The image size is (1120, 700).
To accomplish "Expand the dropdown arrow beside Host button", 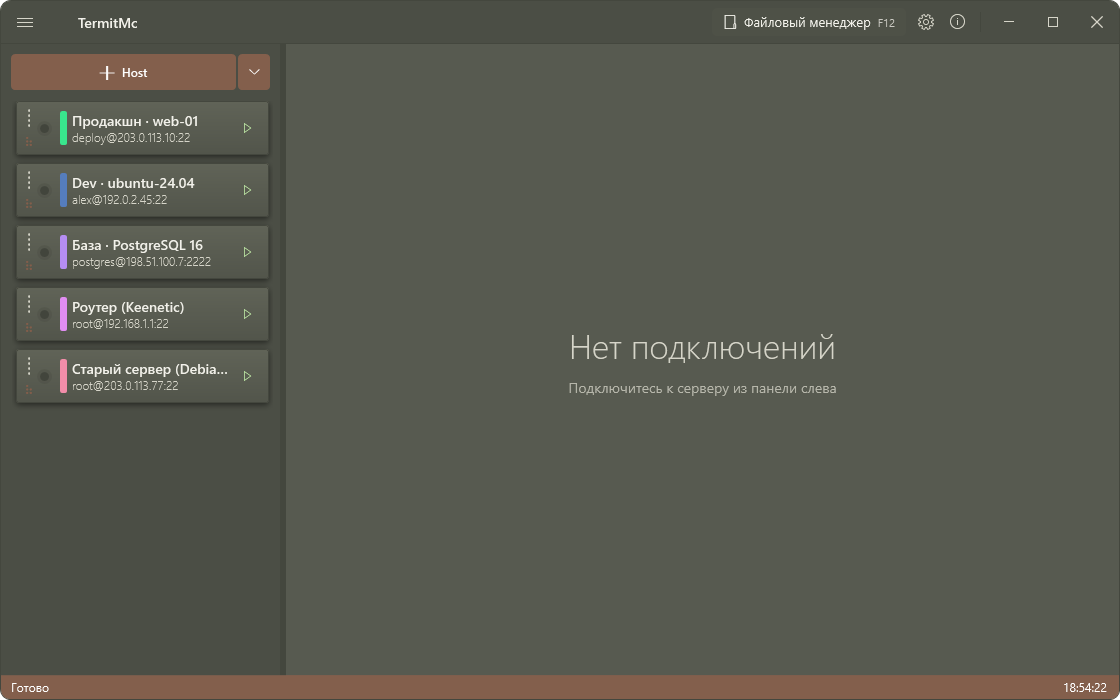I will [254, 72].
